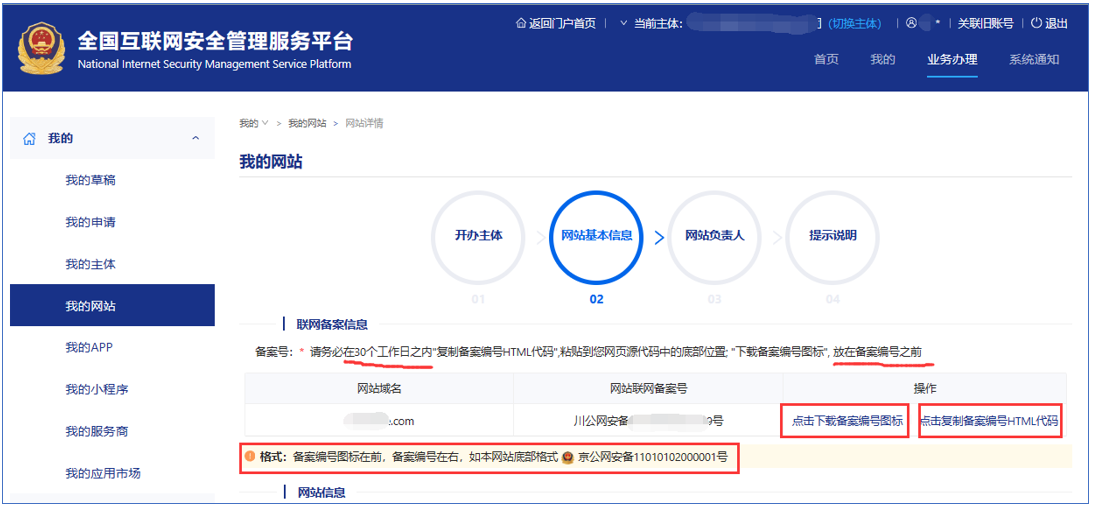This screenshot has width=1093, height=506.
Task: Click the power icon next to 退出
Action: (x=1036, y=23)
